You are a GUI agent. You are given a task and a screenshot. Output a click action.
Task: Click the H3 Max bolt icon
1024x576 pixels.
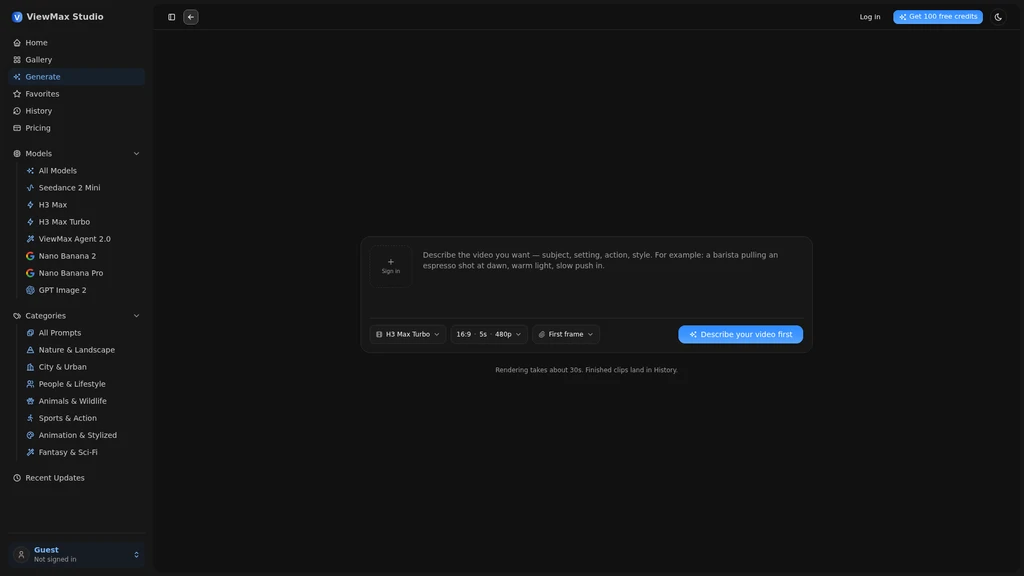point(30,204)
